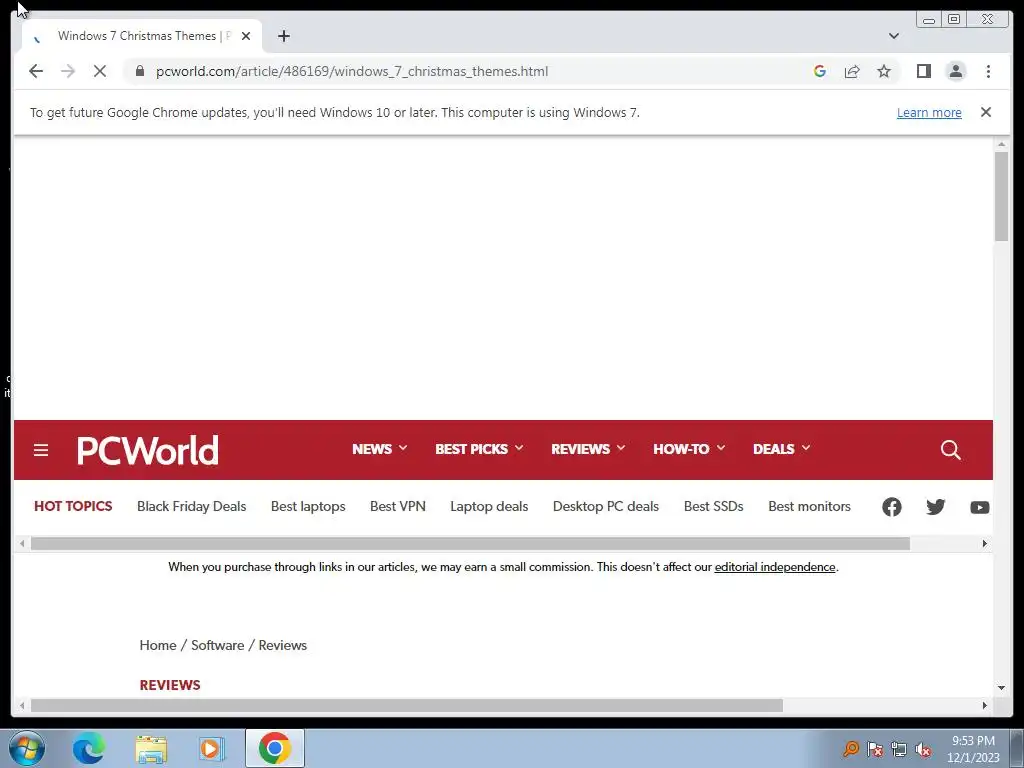Visit PCWorld Twitter page

935,507
